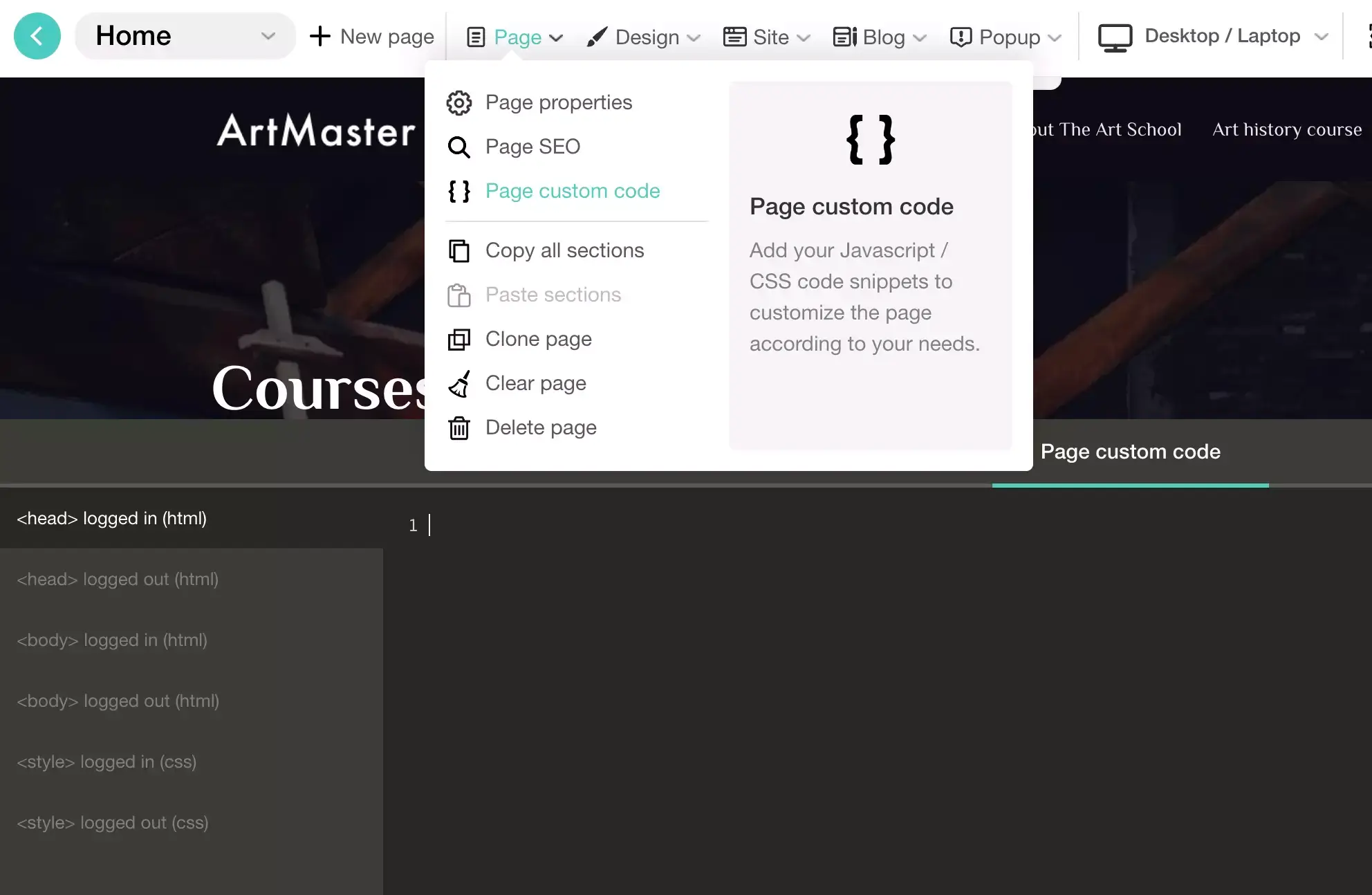Viewport: 1372px width, 895px height.
Task: Select <body> logged in (html) section
Action: (192, 640)
